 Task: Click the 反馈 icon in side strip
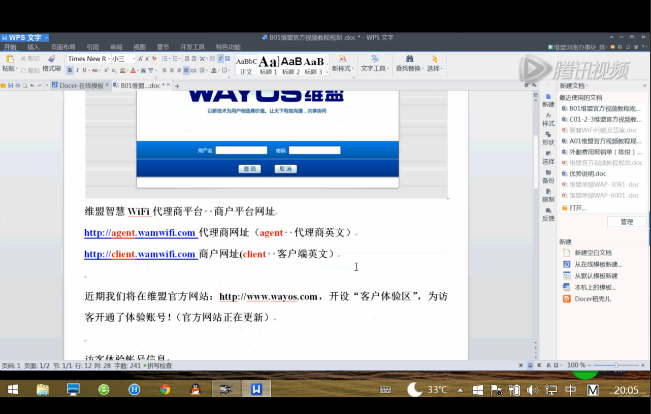click(x=548, y=214)
